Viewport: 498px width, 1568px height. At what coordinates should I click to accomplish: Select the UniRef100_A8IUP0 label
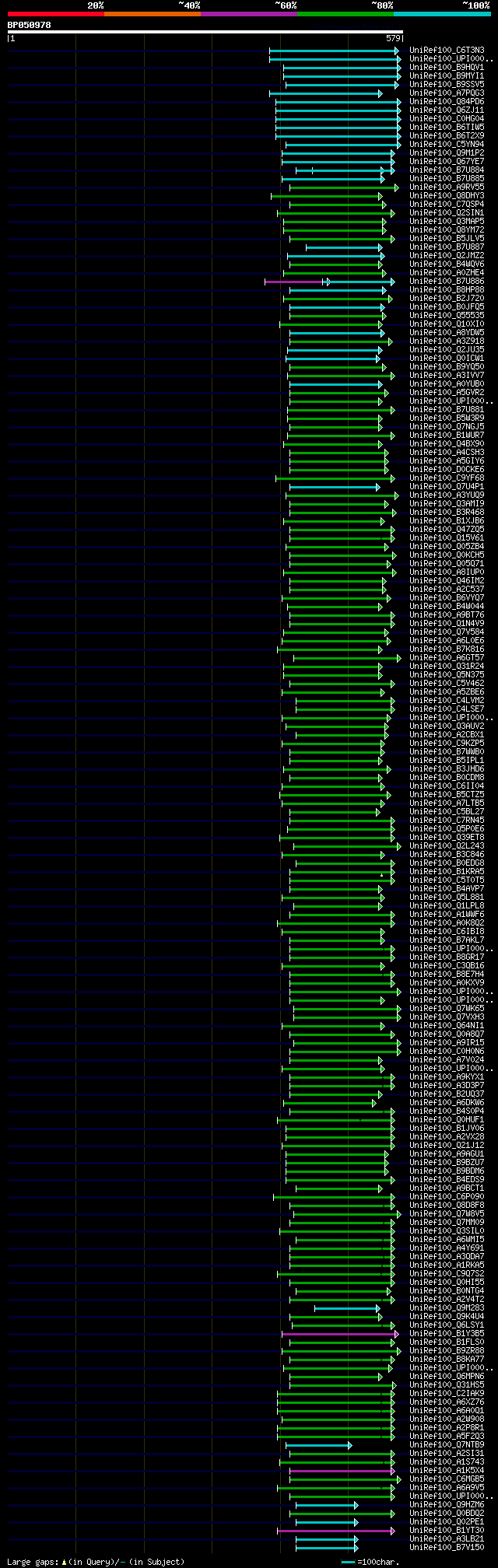[447, 572]
